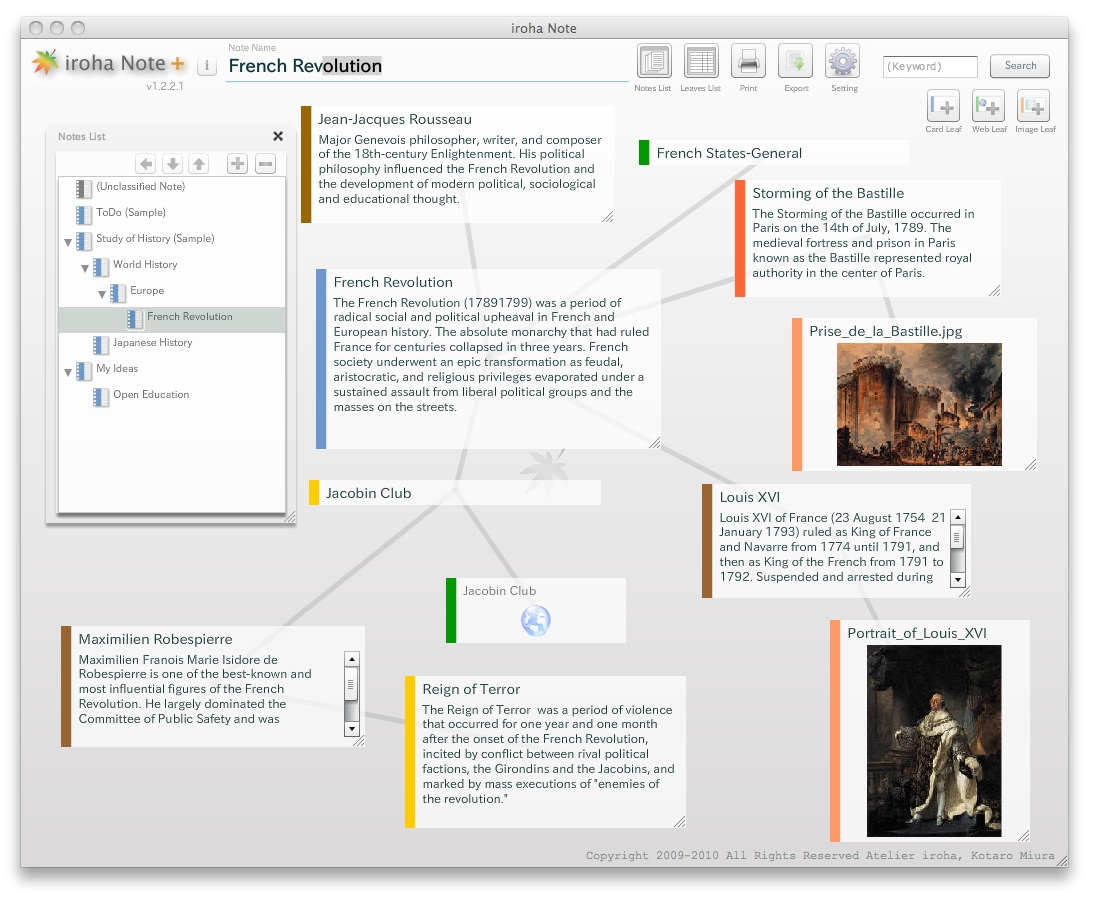Collapse the Europe tree node
1099x901 pixels.
click(102, 294)
